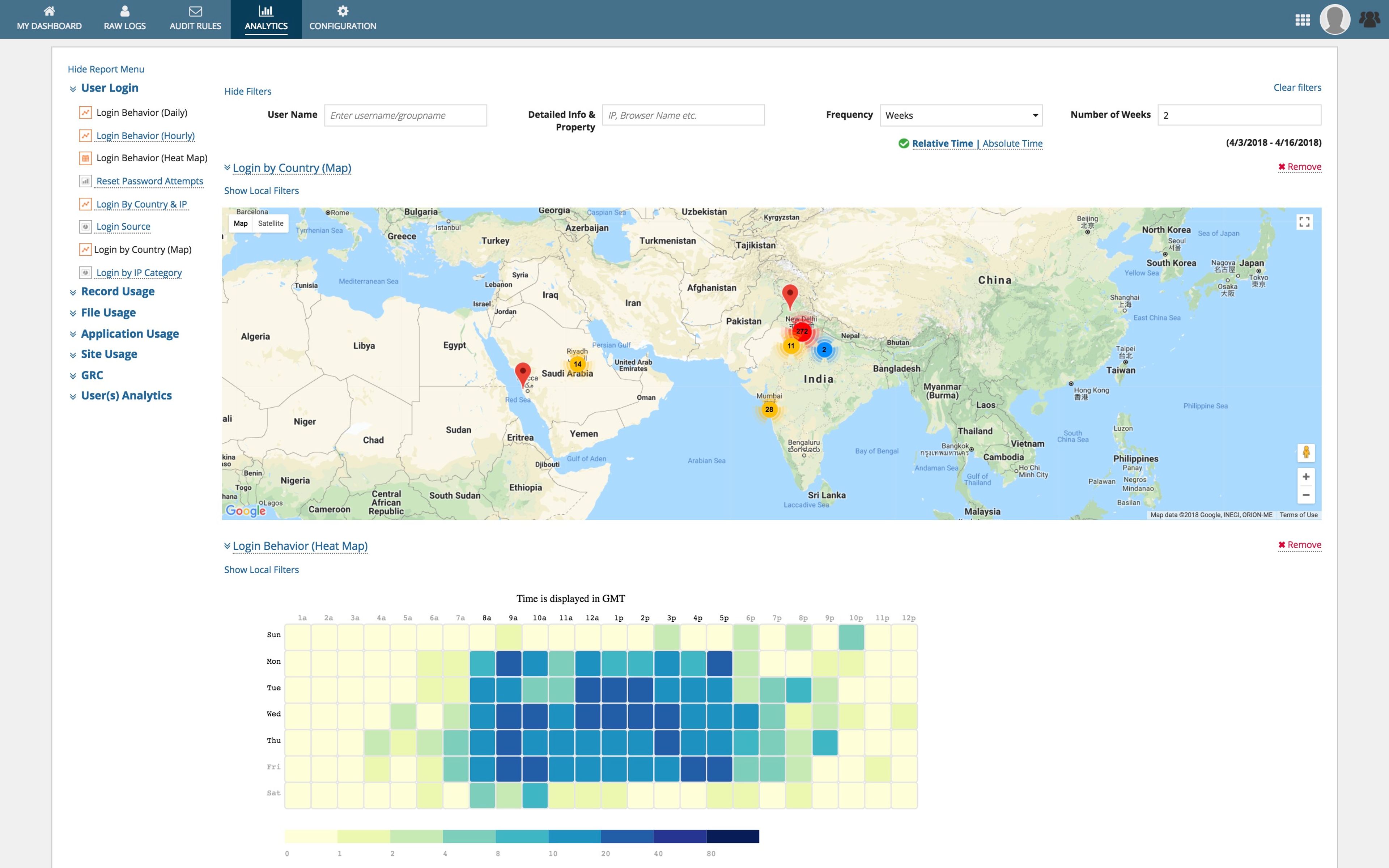This screenshot has height=868, width=1389.
Task: Remove the Login Behavior (Heat Map) report
Action: [1299, 545]
